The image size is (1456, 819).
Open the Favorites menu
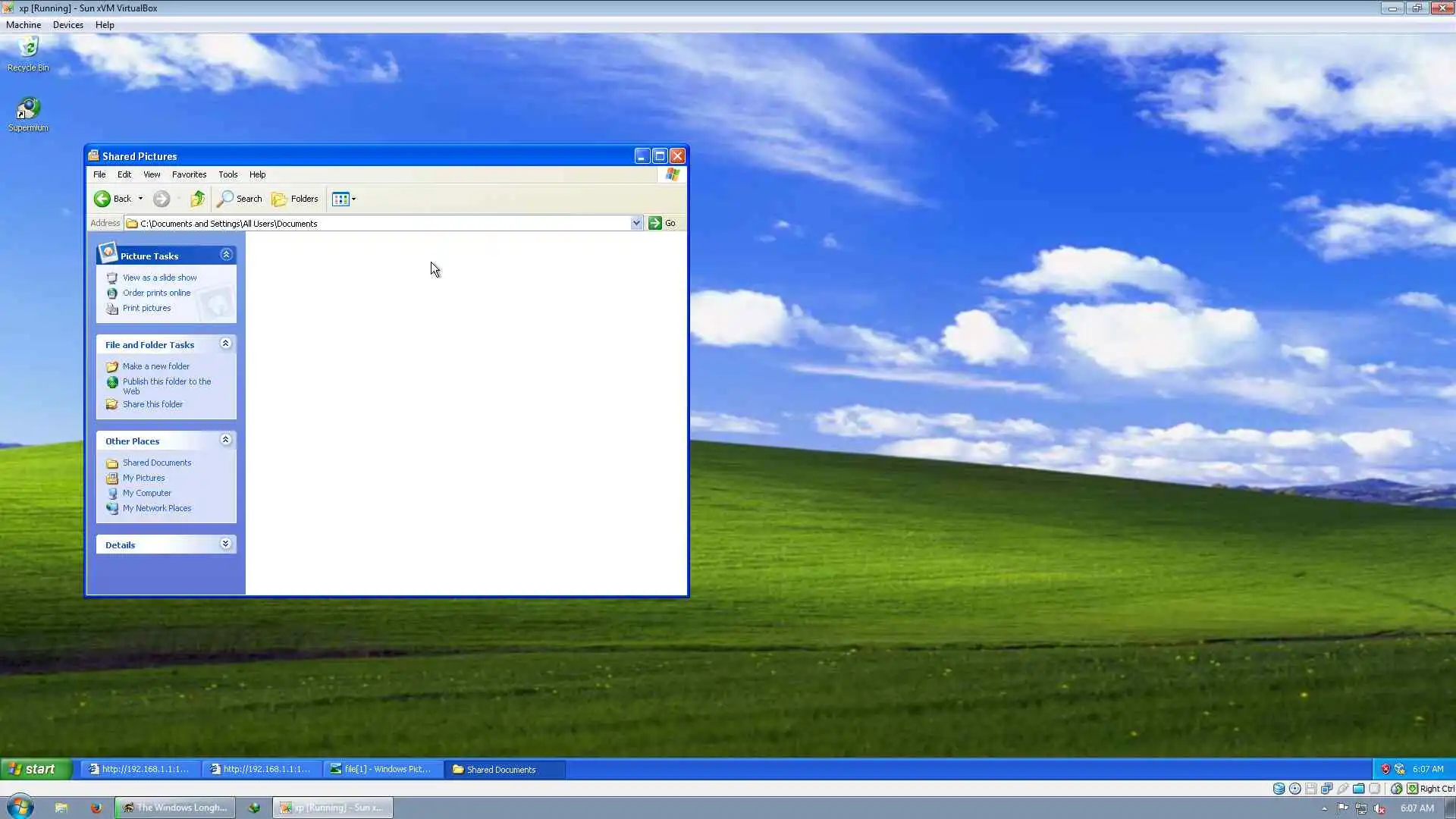[189, 174]
